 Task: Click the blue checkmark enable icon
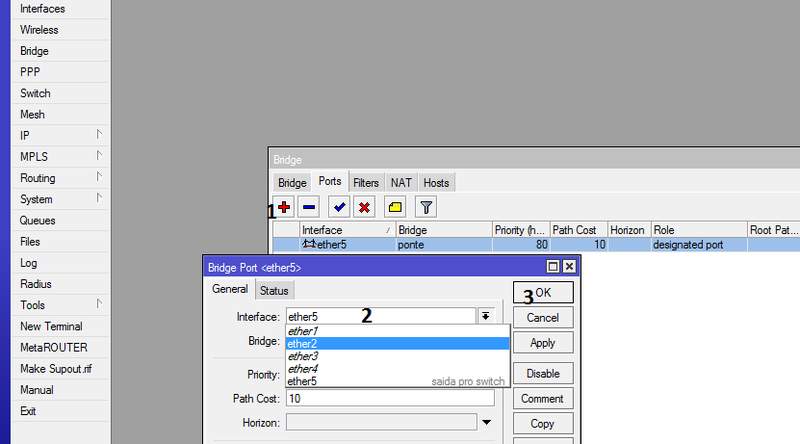click(x=339, y=207)
